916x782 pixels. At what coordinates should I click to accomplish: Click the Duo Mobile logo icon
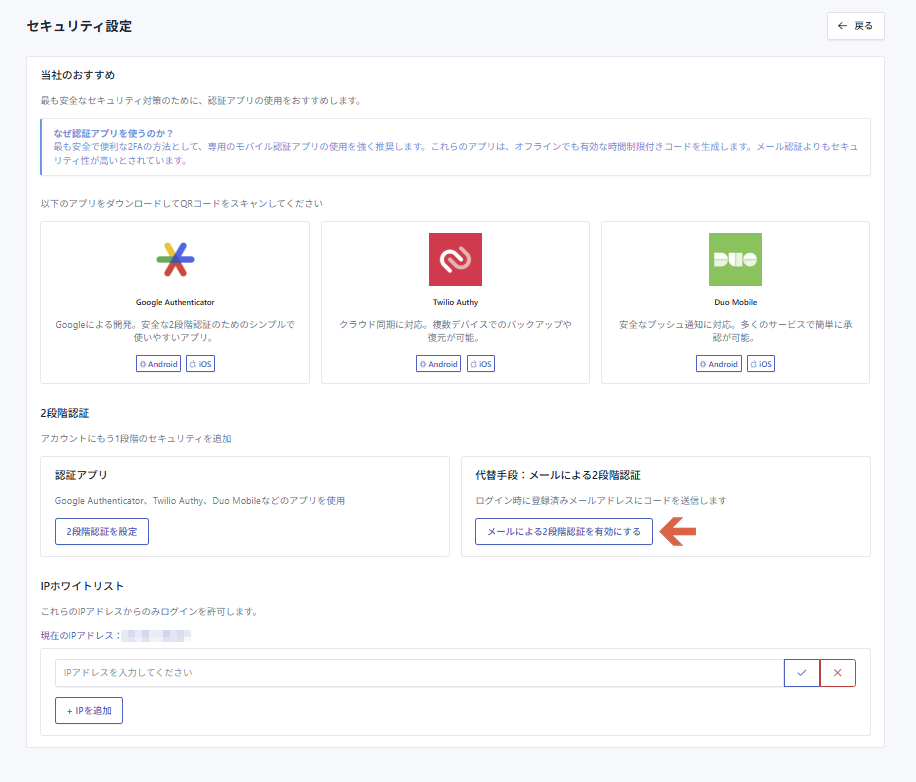(x=735, y=260)
